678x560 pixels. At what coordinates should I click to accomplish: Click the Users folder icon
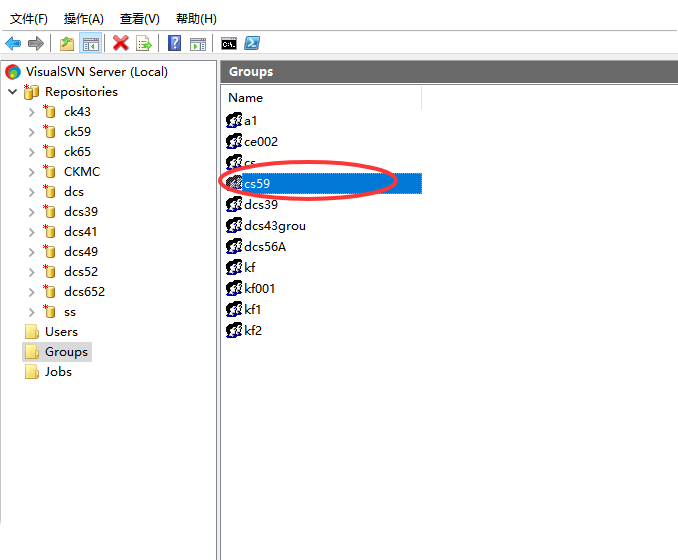coord(32,332)
